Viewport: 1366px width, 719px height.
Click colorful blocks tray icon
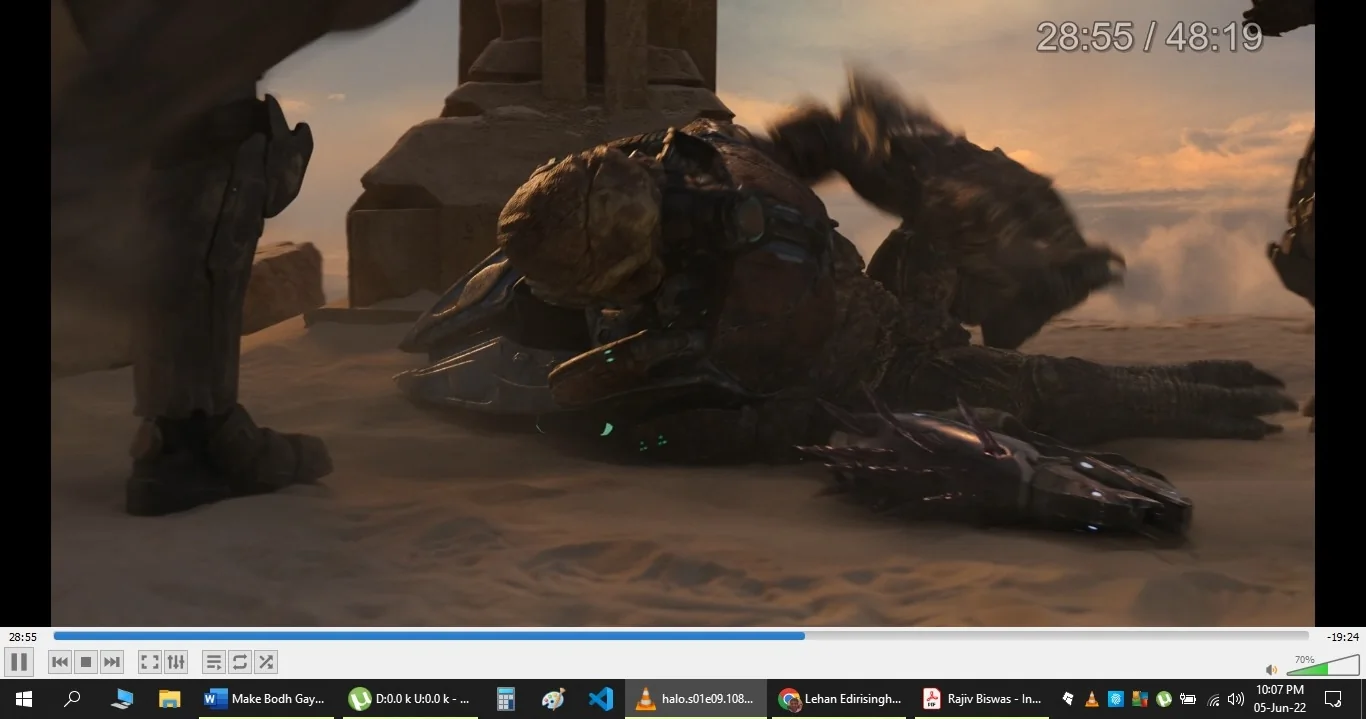click(1140, 699)
